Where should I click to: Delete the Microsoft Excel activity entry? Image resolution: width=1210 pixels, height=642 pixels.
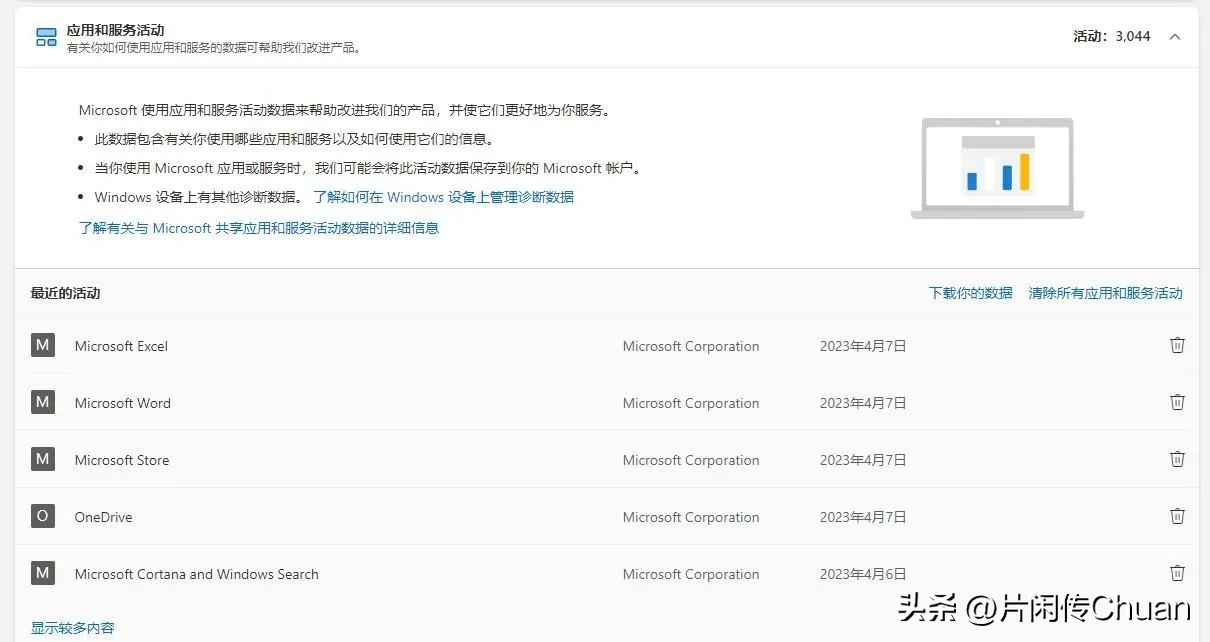pos(1177,345)
